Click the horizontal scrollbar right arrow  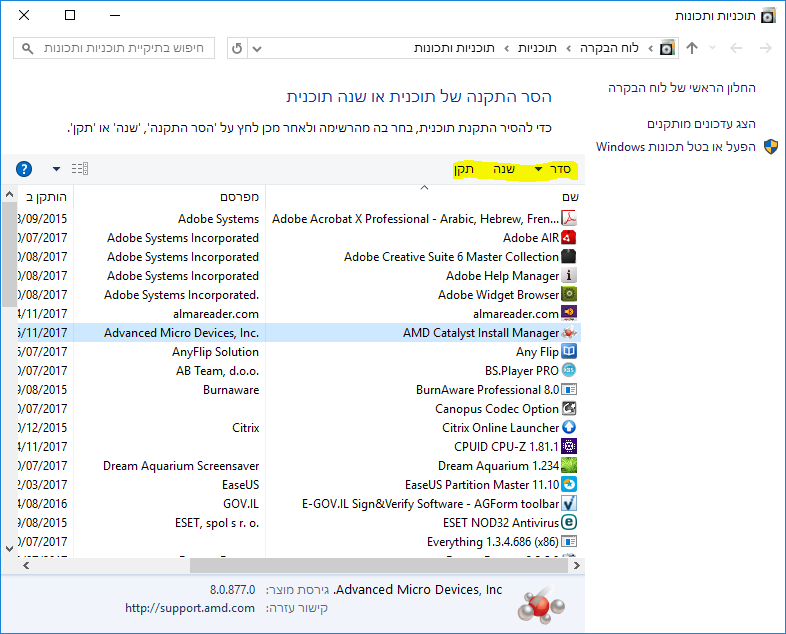[576, 565]
